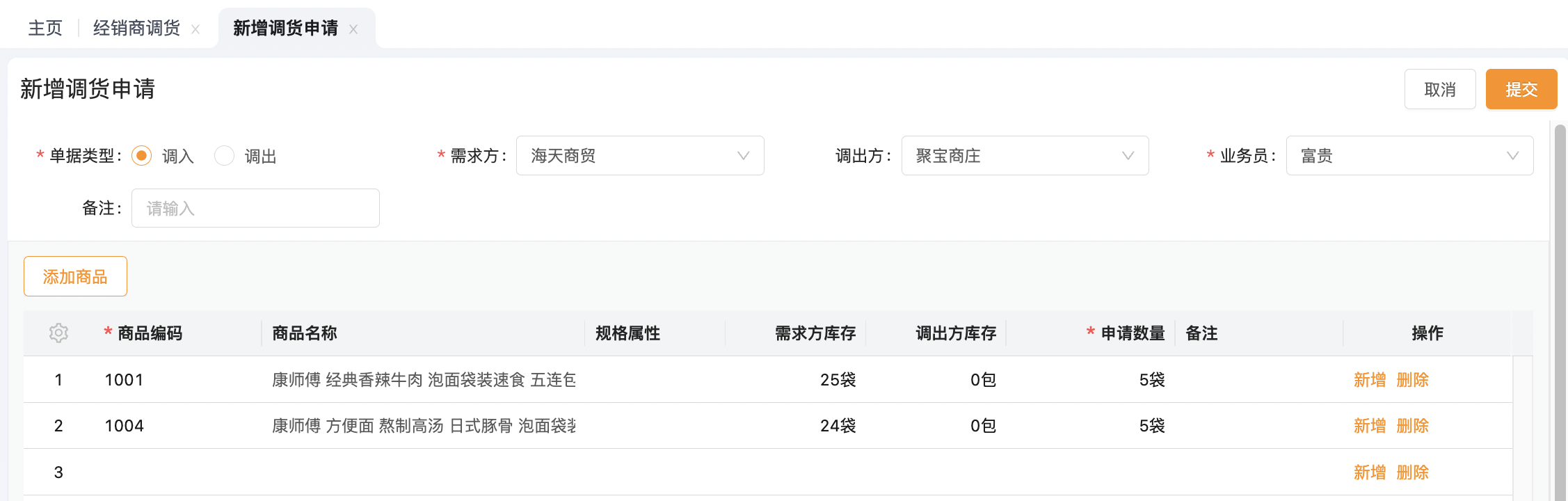Click the 提交 submit button
The image size is (1568, 501).
click(x=1521, y=89)
